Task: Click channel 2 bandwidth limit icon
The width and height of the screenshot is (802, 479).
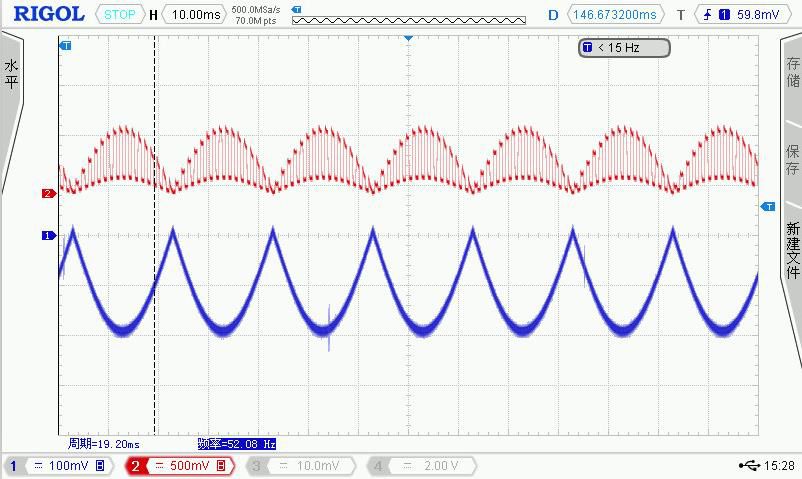Action: click(x=221, y=466)
